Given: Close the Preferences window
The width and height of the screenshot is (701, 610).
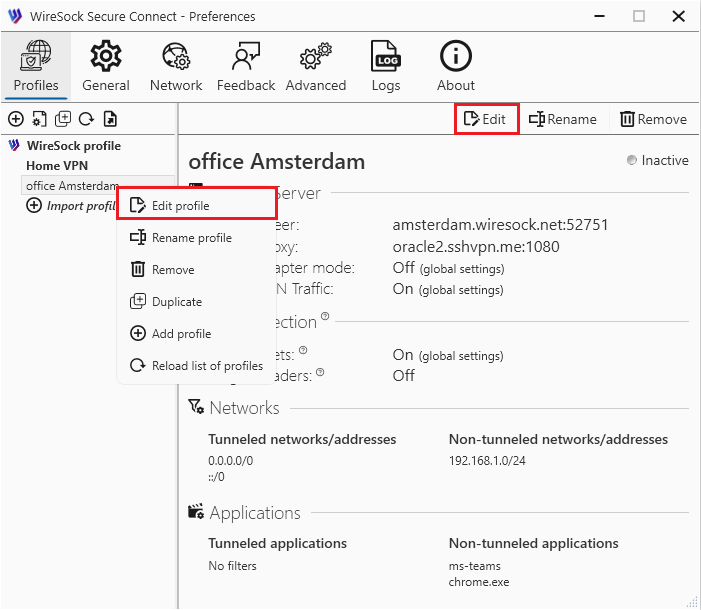Looking at the screenshot, I should (x=679, y=17).
